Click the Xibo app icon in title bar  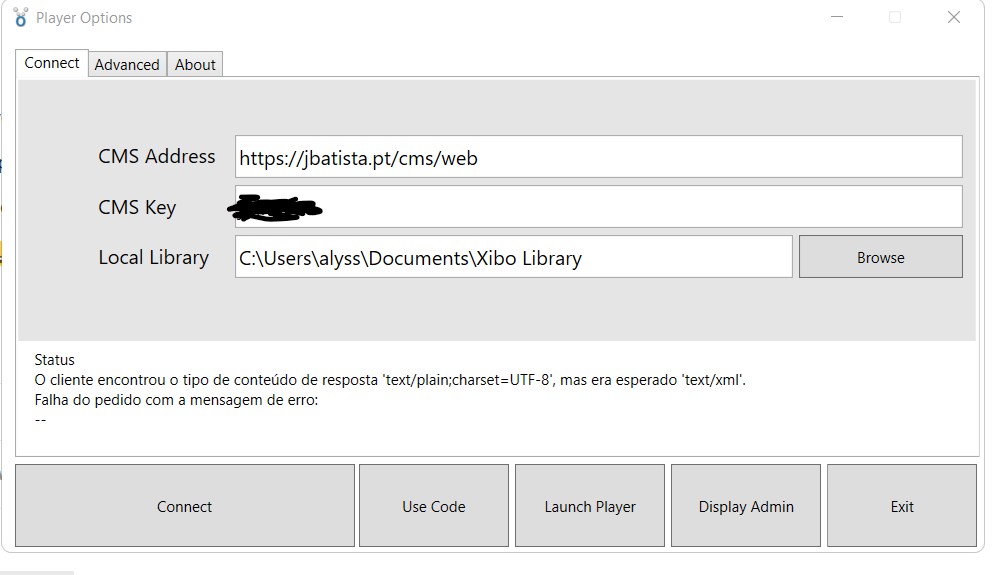[20, 18]
